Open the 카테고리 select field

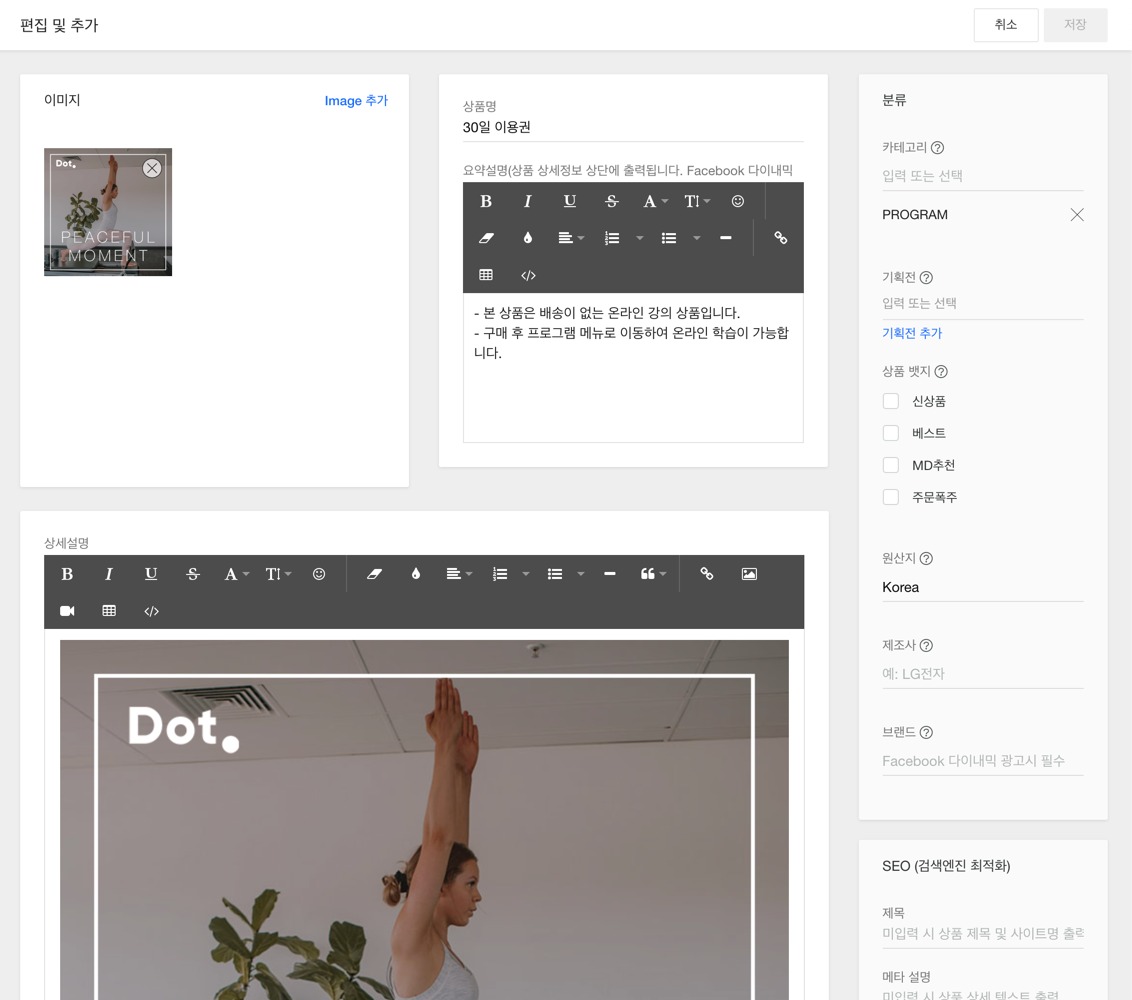point(983,176)
